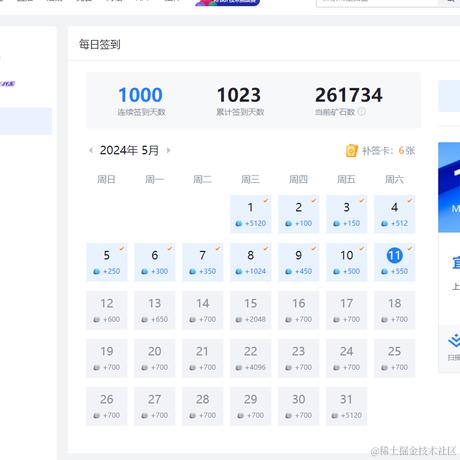
Task: Focus the top search input field
Action: [377, 3]
